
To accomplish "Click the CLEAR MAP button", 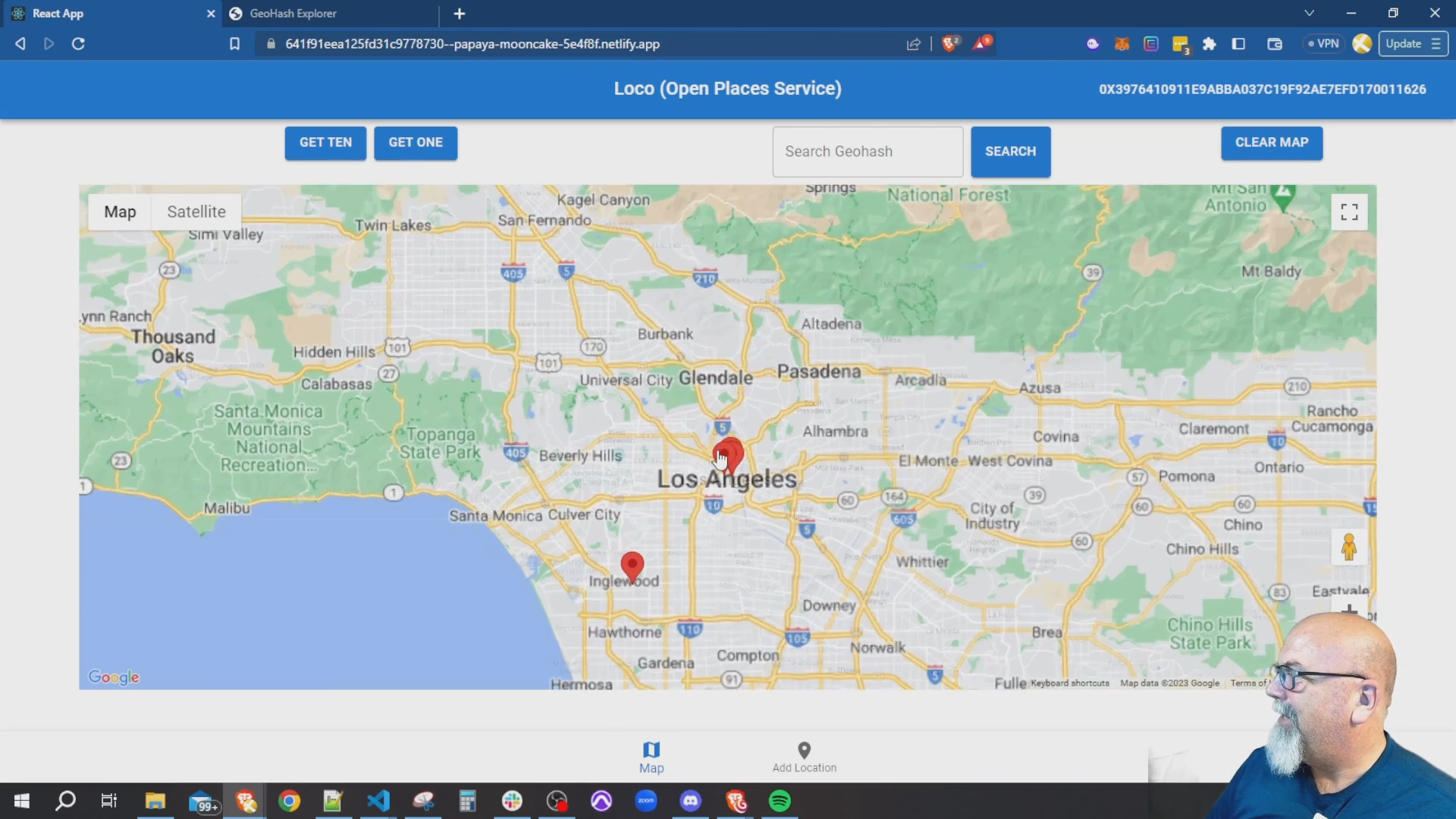I will coord(1272,143).
